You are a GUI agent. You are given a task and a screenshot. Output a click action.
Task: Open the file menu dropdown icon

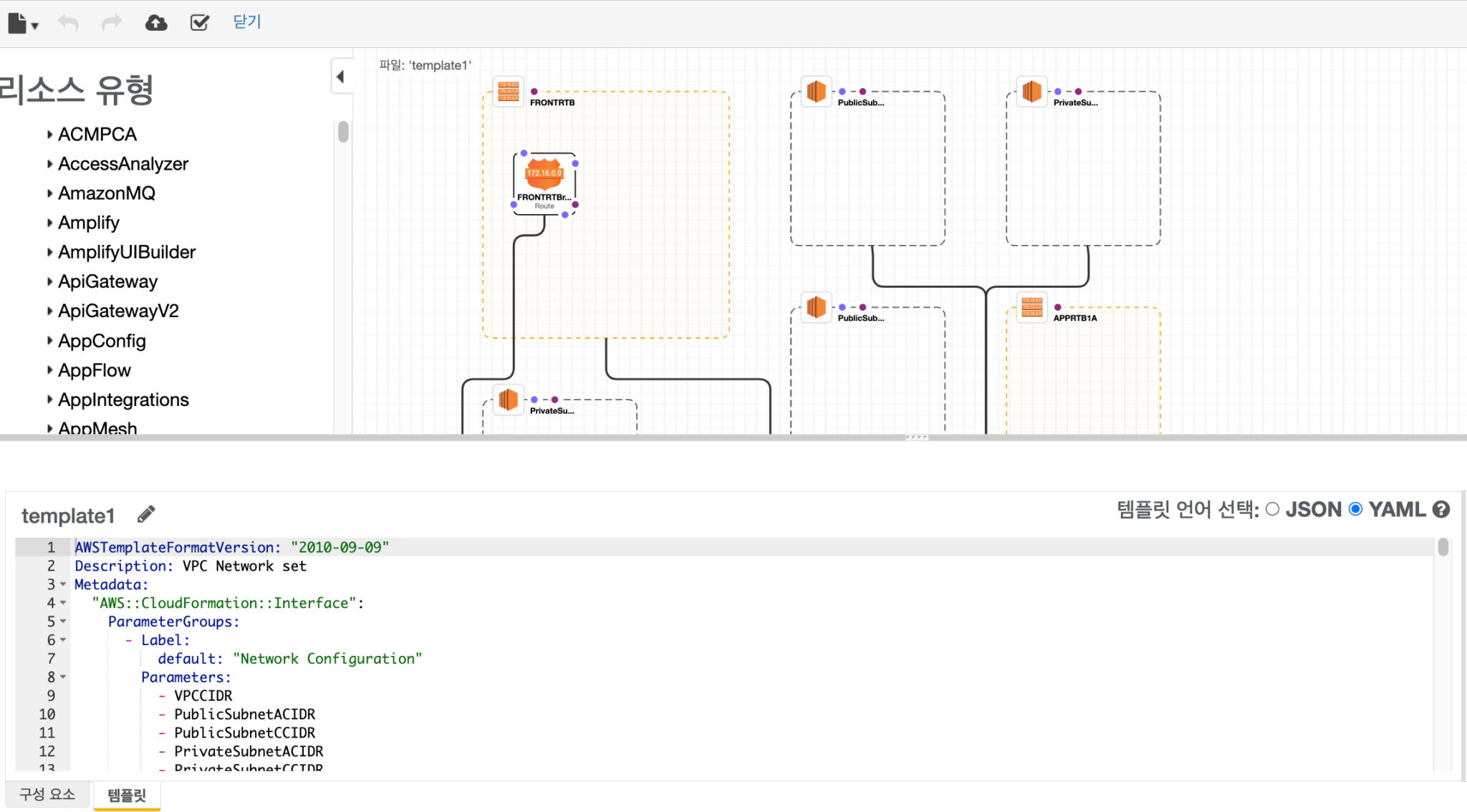(23, 24)
